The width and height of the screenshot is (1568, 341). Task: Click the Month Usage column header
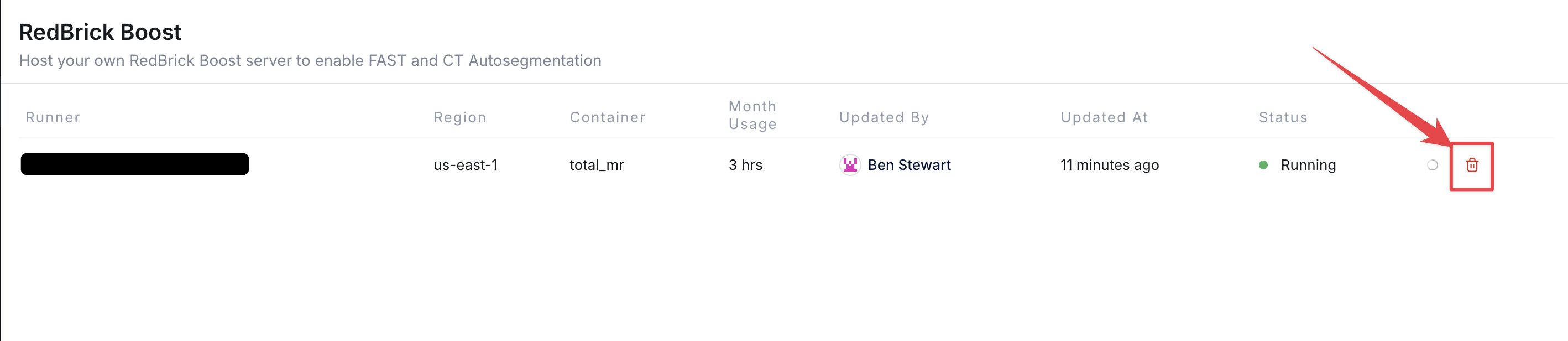(x=752, y=115)
